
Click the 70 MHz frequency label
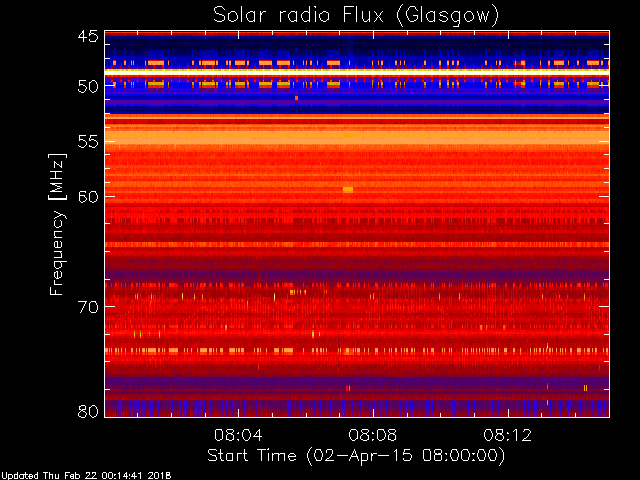tap(88, 307)
